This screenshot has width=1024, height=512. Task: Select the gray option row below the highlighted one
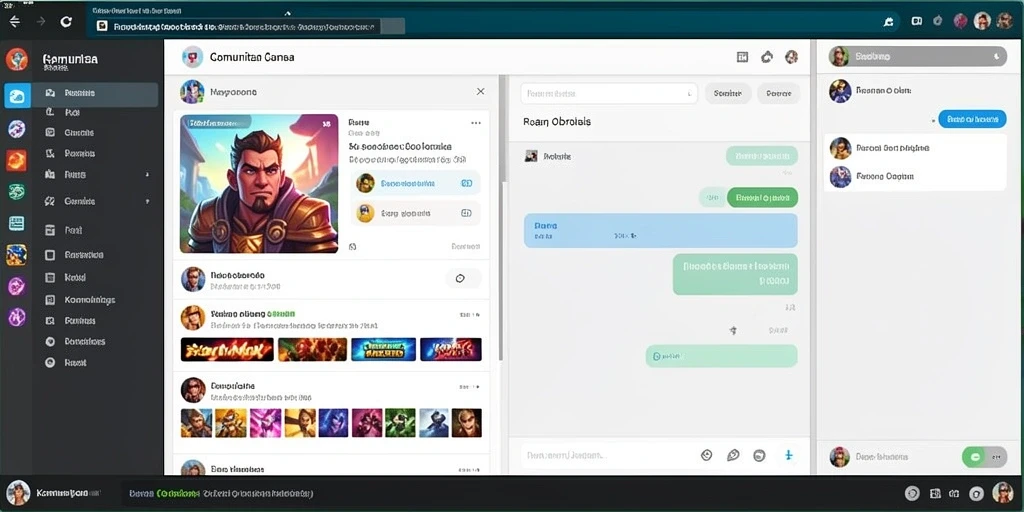pos(415,213)
